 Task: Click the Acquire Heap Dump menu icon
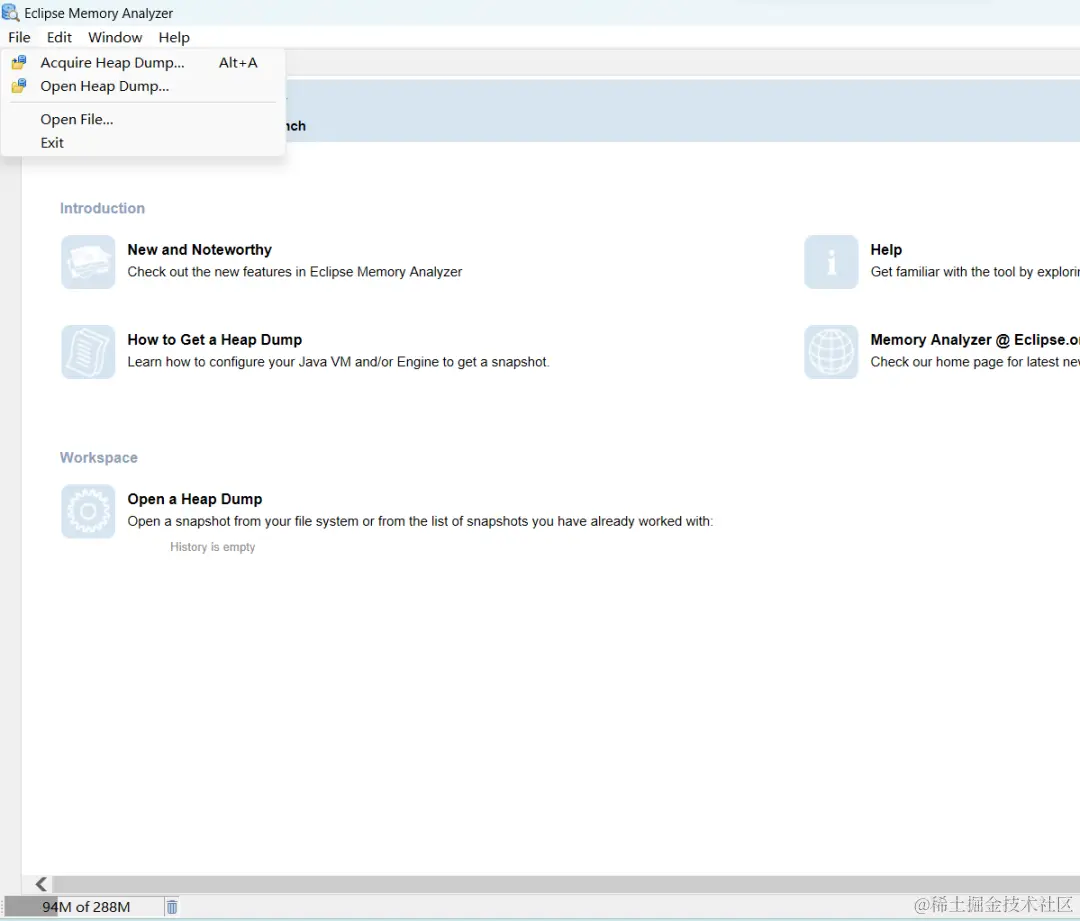(19, 63)
